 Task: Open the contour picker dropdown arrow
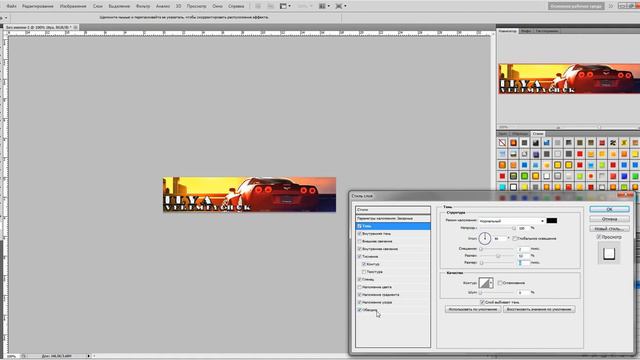[491, 282]
